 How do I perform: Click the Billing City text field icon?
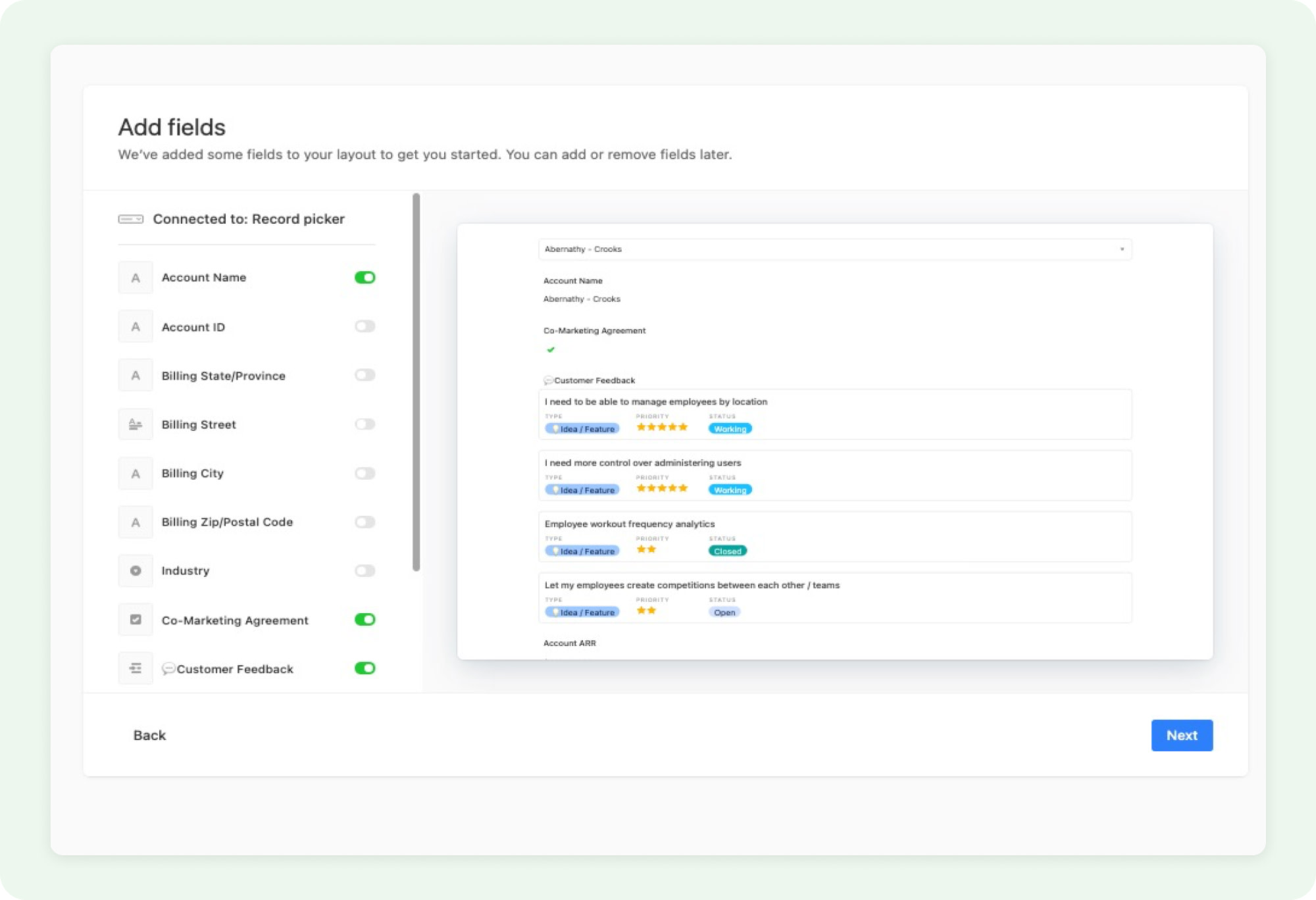(x=135, y=473)
